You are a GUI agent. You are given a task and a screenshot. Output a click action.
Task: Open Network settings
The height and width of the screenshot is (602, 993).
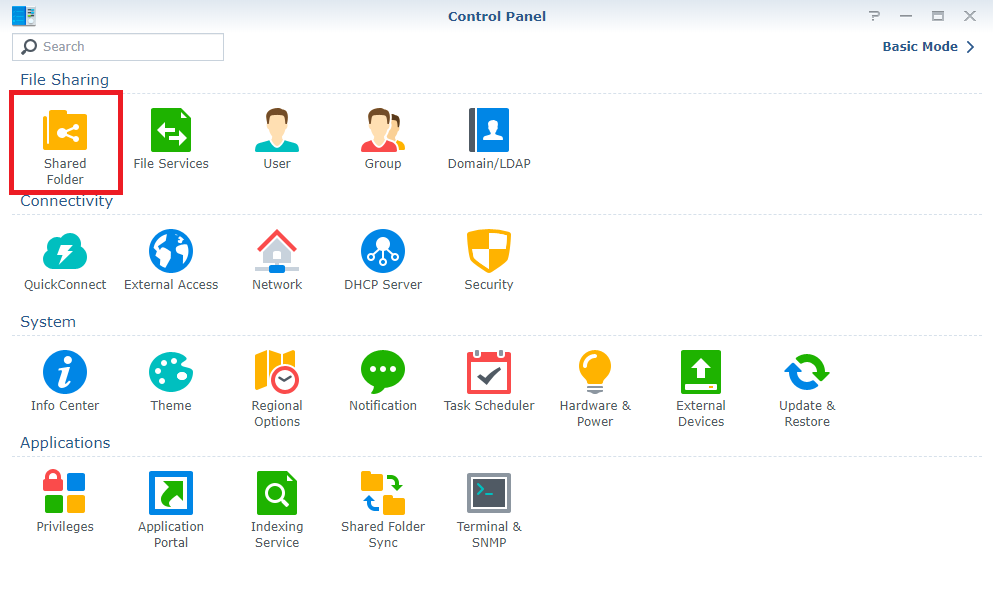[x=277, y=253]
